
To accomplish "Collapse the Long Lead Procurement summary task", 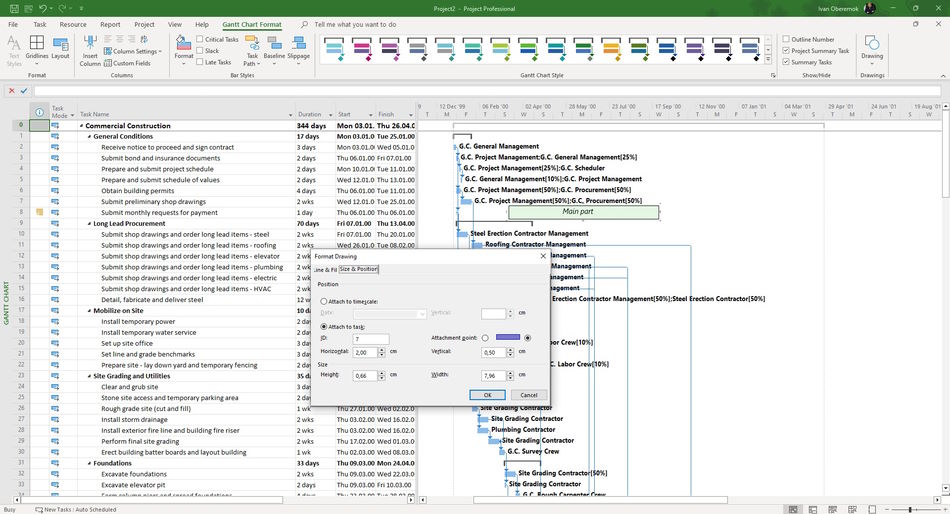I will pyautogui.click(x=90, y=224).
